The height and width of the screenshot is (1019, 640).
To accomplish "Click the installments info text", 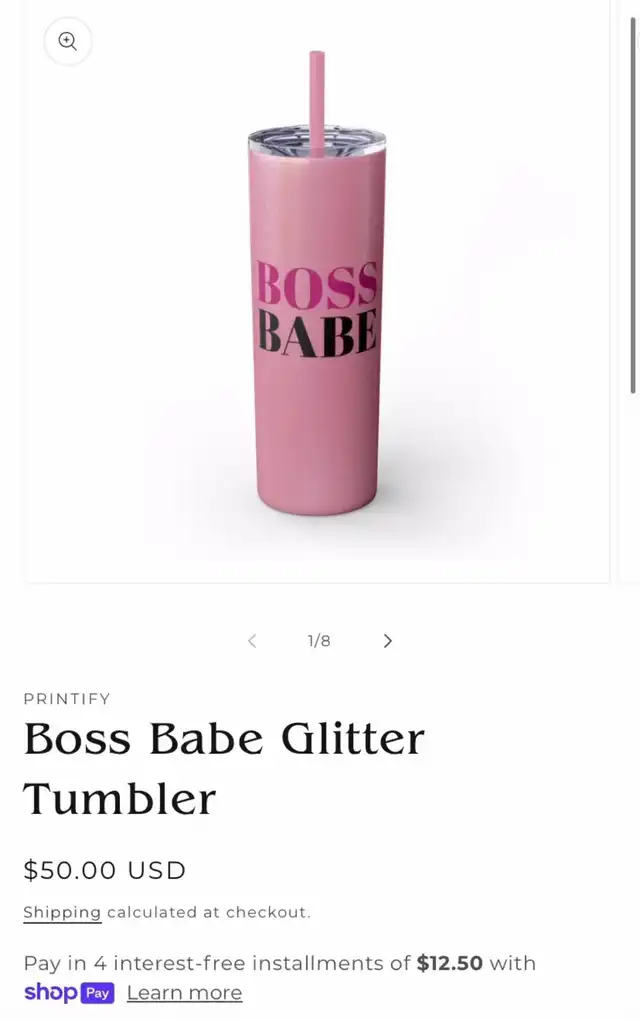I will pyautogui.click(x=279, y=963).
